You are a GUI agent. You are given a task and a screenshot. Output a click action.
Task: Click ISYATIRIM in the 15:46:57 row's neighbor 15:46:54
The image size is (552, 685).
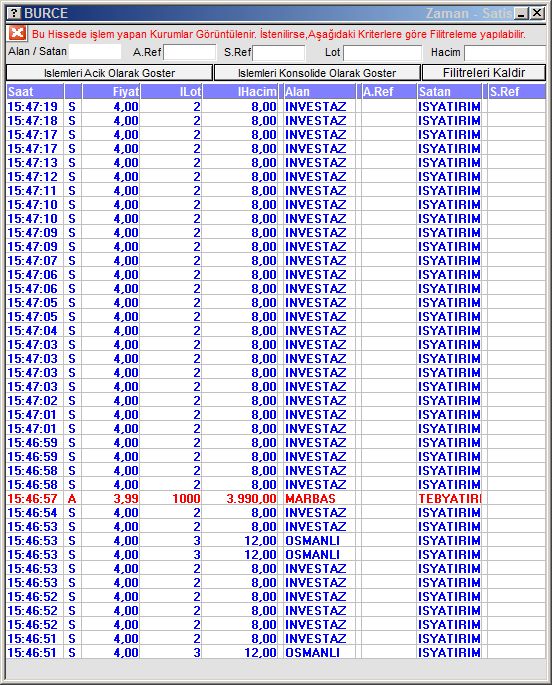tap(449, 512)
